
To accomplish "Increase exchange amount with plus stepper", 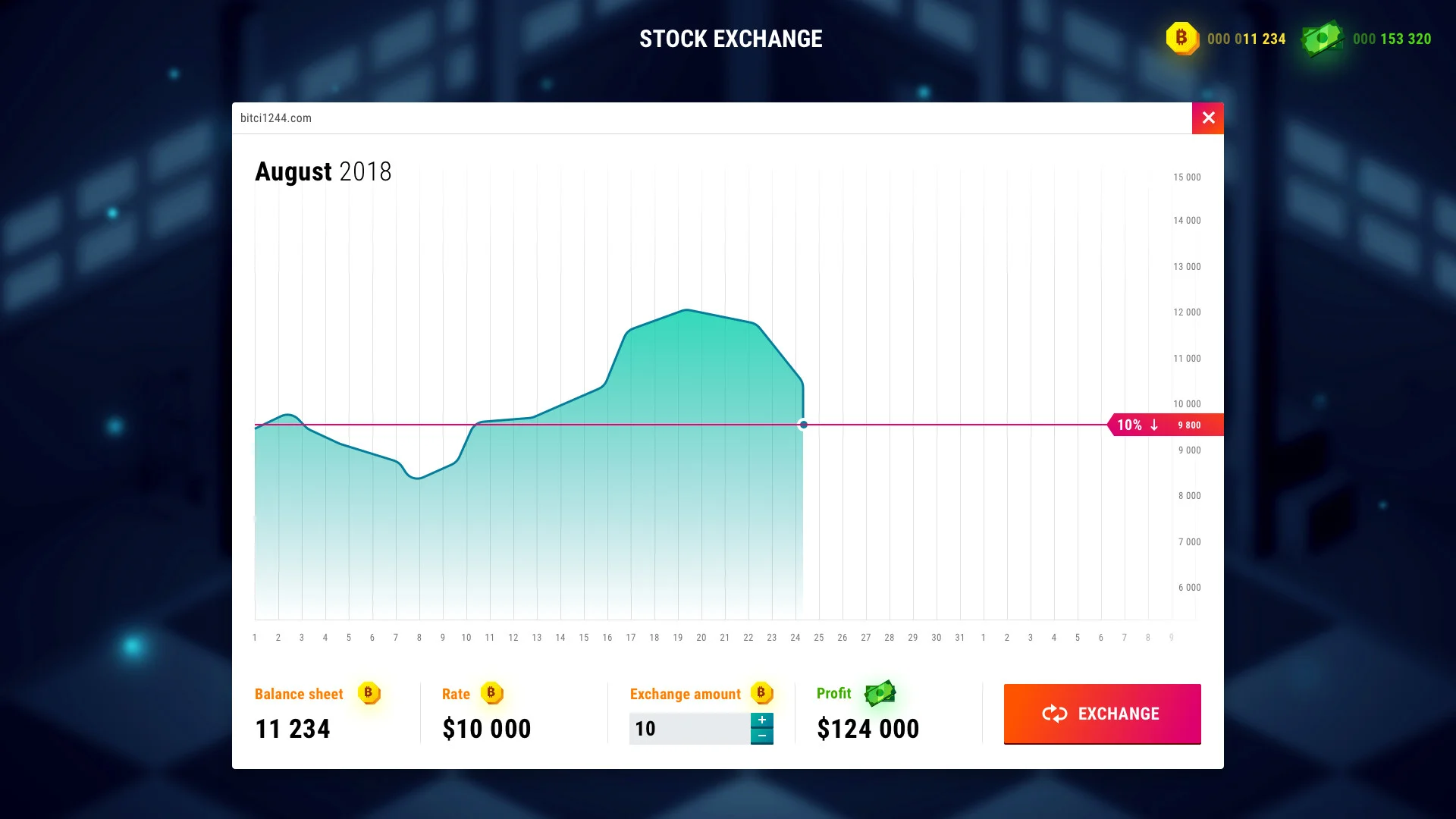I will click(x=761, y=720).
